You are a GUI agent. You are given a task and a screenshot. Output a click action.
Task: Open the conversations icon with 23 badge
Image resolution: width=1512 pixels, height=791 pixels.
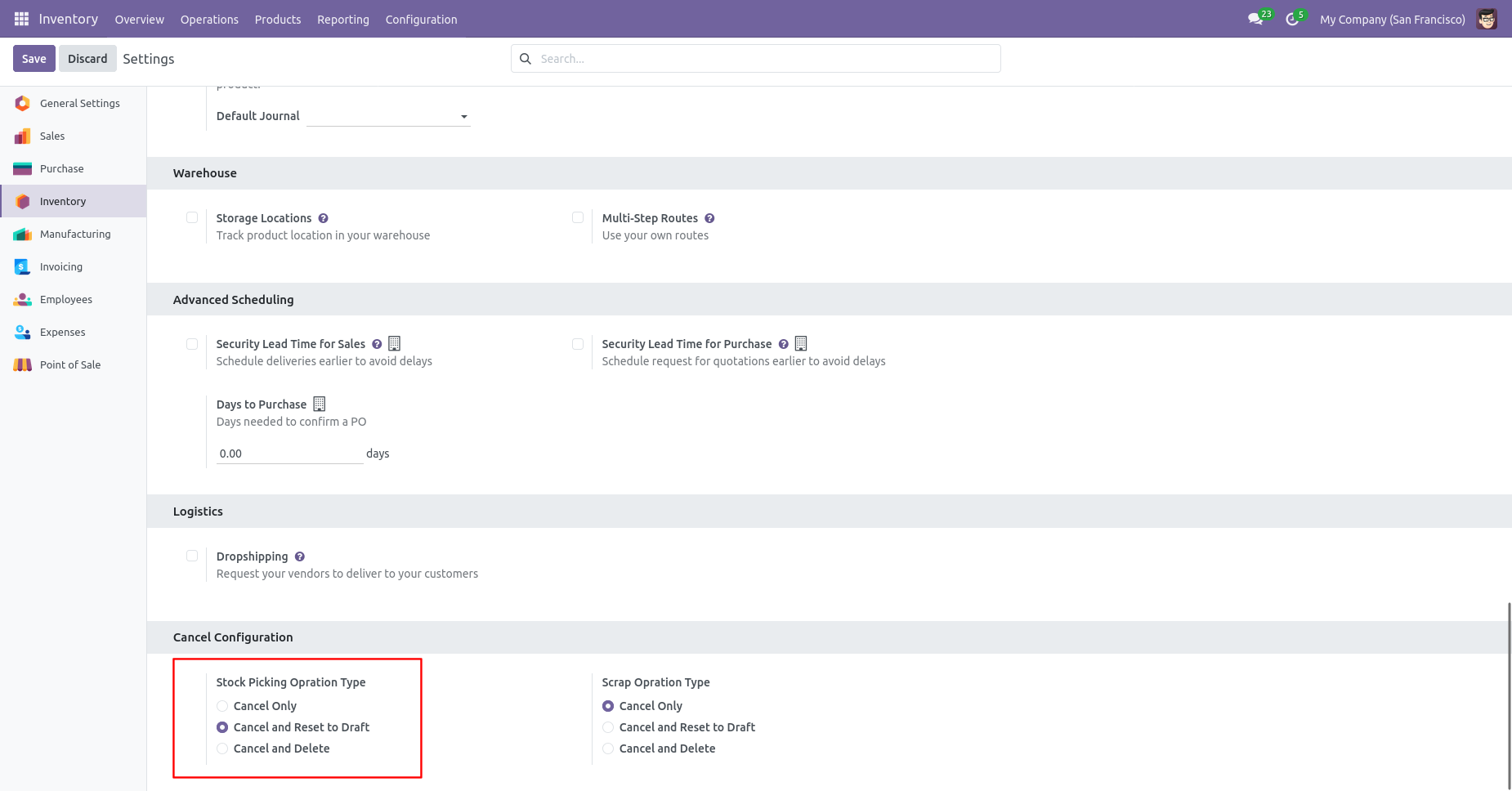(1259, 18)
